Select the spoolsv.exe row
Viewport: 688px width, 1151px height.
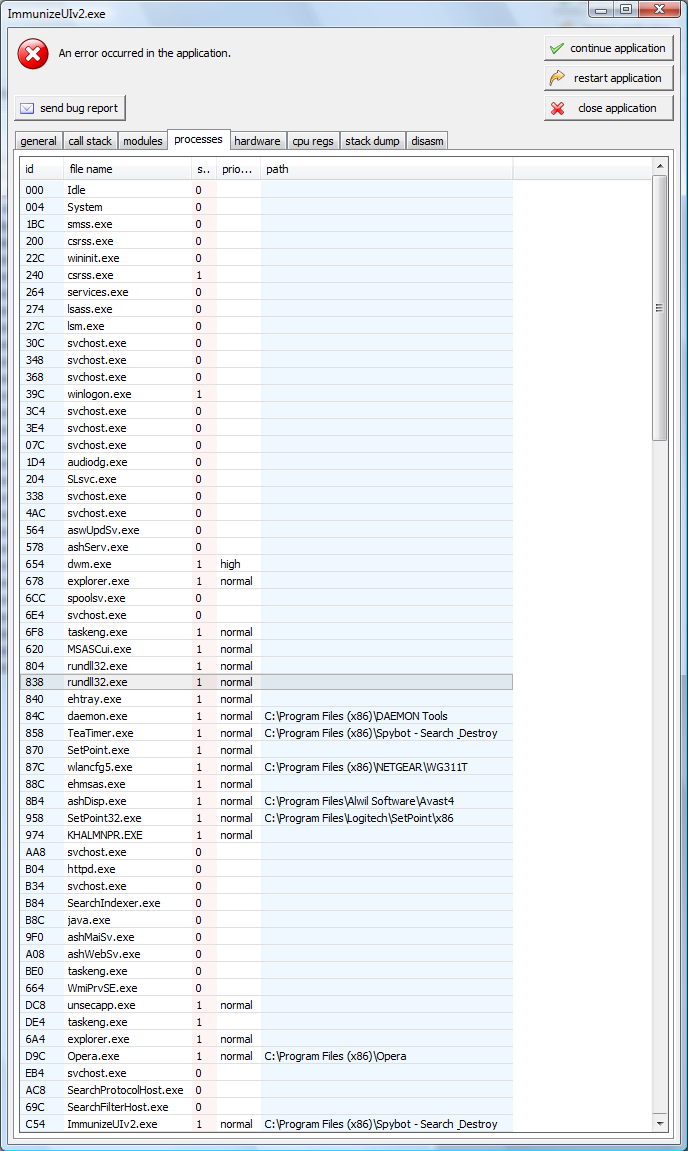(267, 598)
